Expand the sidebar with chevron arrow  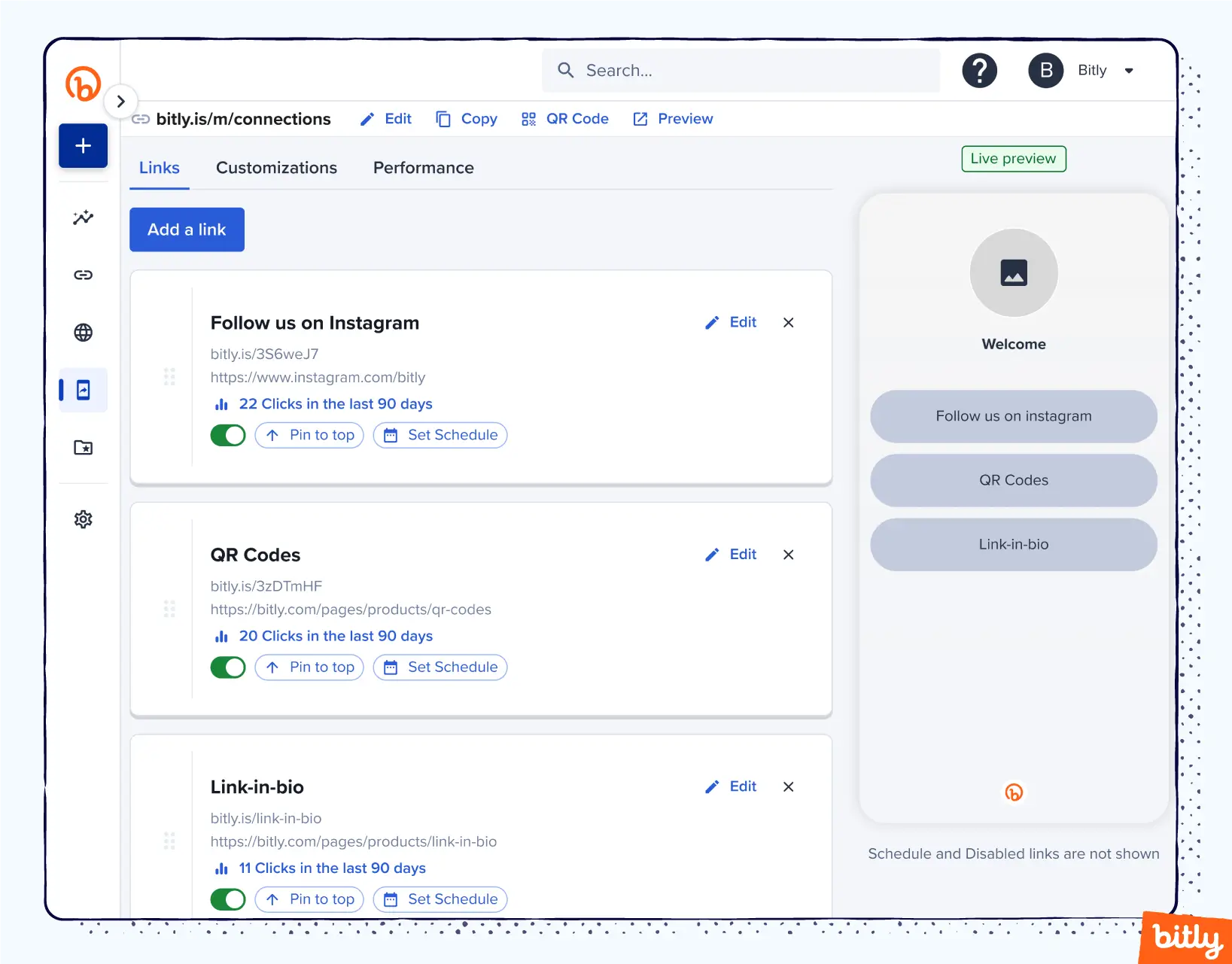120,101
